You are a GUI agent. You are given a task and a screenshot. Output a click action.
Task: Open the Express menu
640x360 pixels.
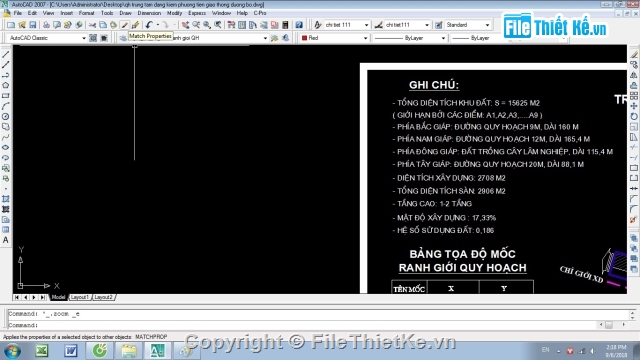[x=197, y=13]
